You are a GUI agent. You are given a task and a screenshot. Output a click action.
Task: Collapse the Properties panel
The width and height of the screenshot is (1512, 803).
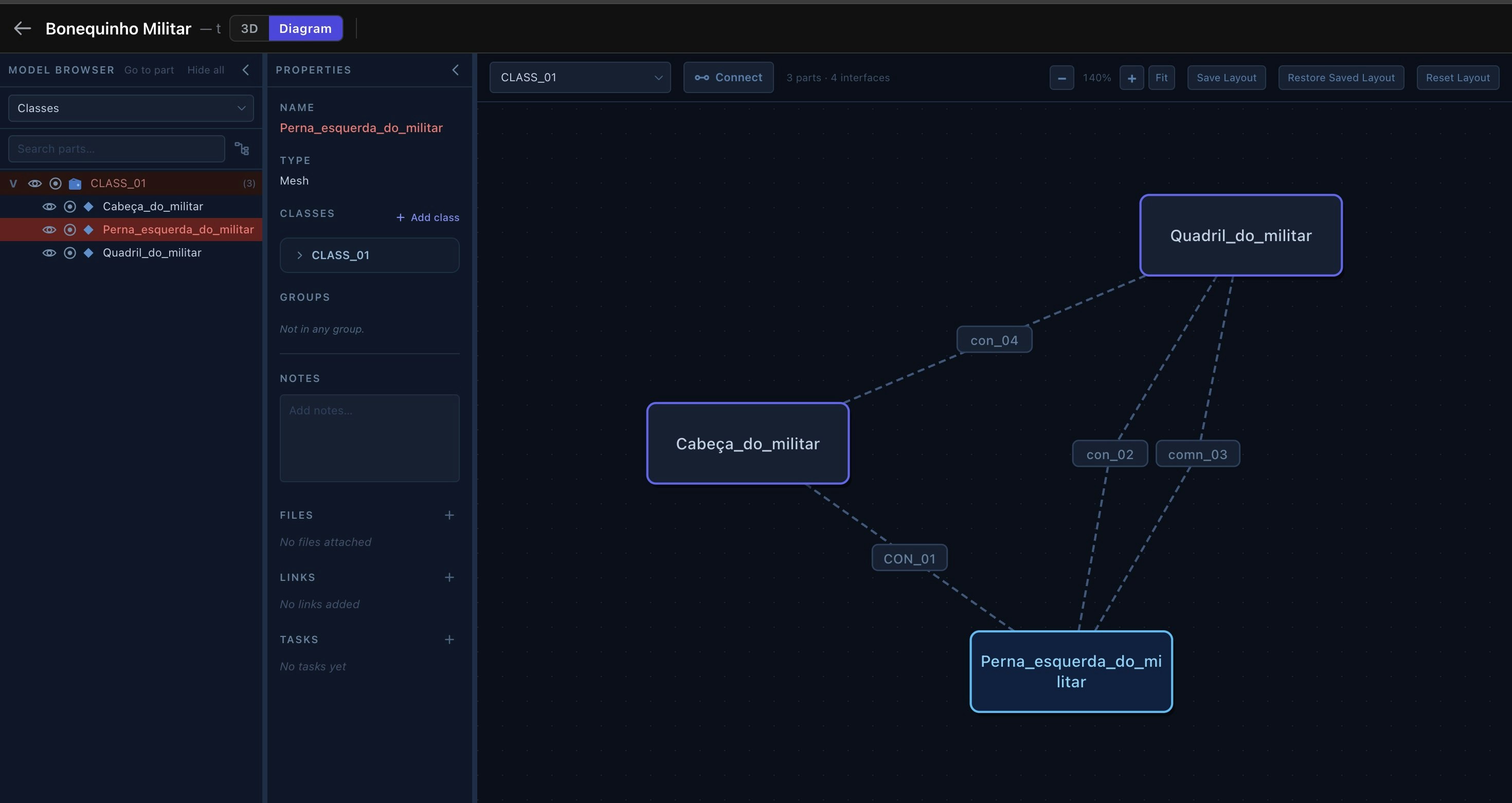point(456,70)
